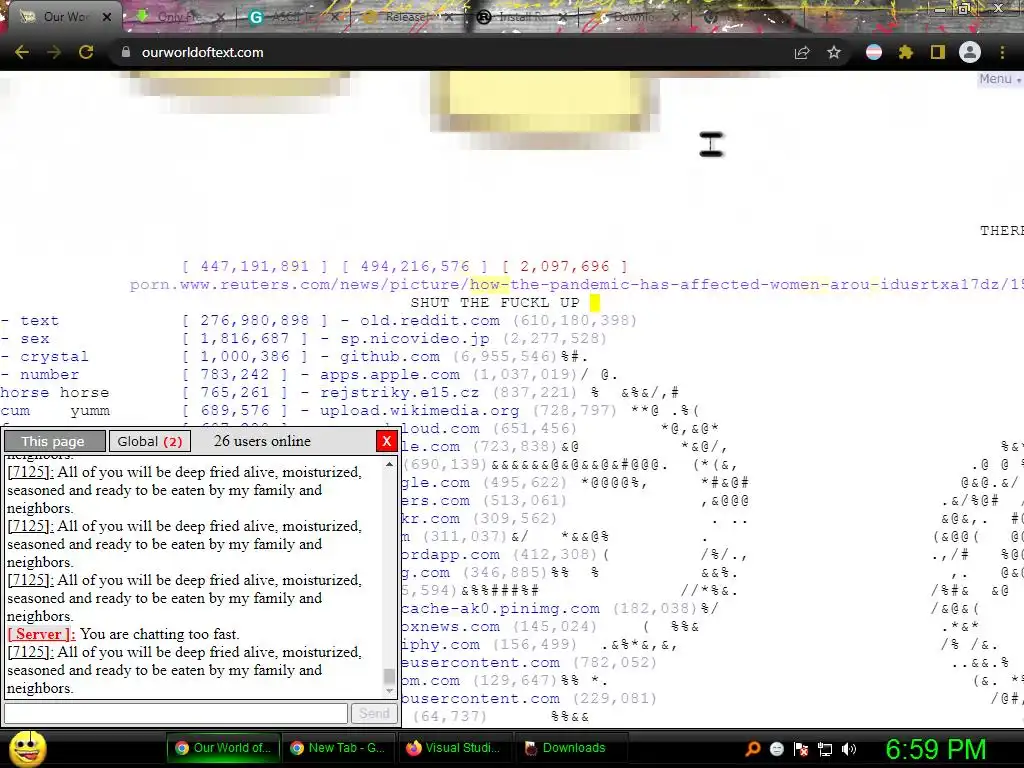
Task: Click the last [7125] username in chat
Action: click(x=30, y=652)
